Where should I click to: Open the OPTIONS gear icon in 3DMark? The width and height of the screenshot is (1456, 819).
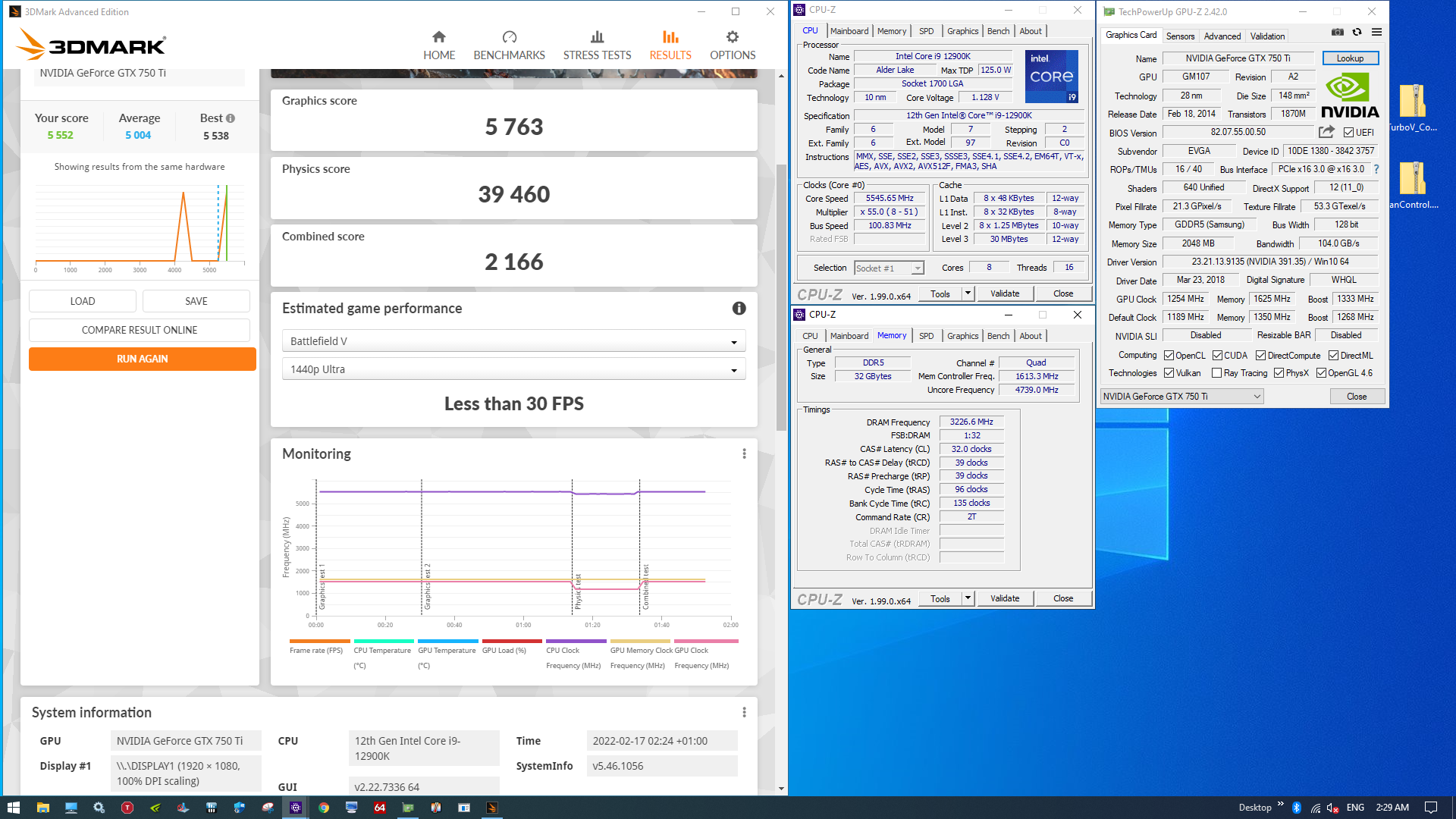pyautogui.click(x=732, y=37)
